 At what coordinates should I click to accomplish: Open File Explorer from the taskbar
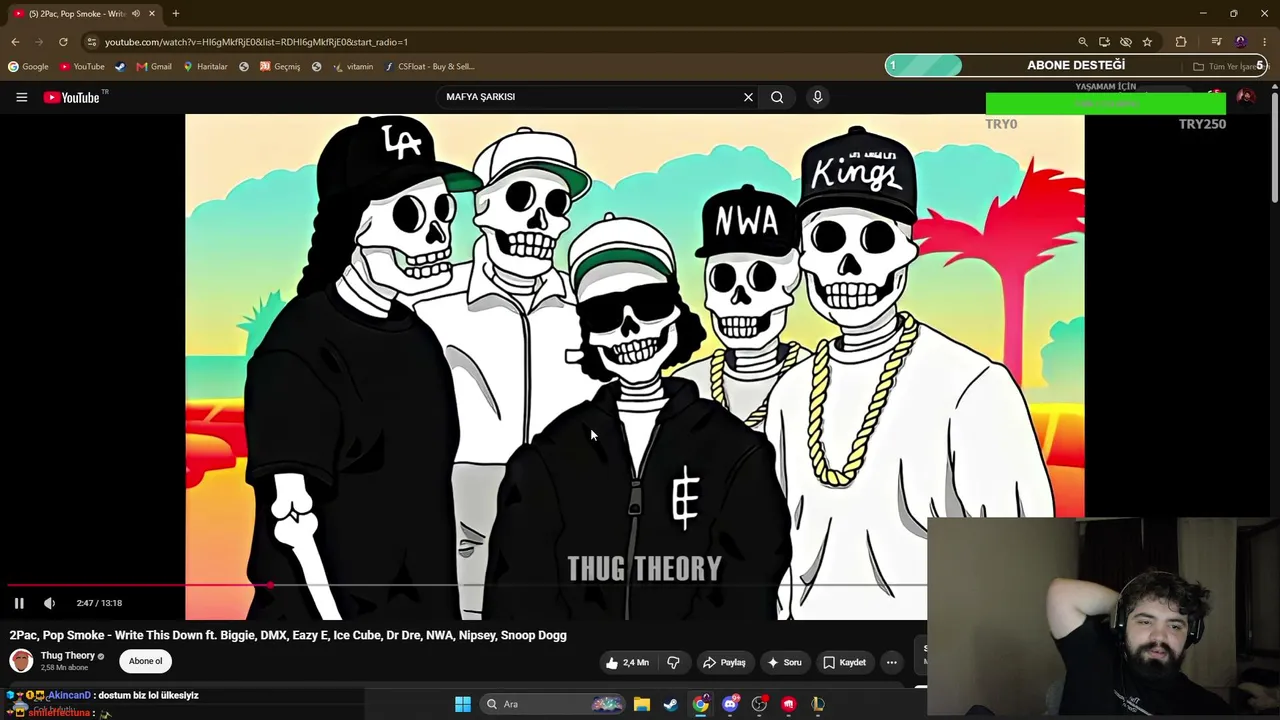[x=642, y=704]
